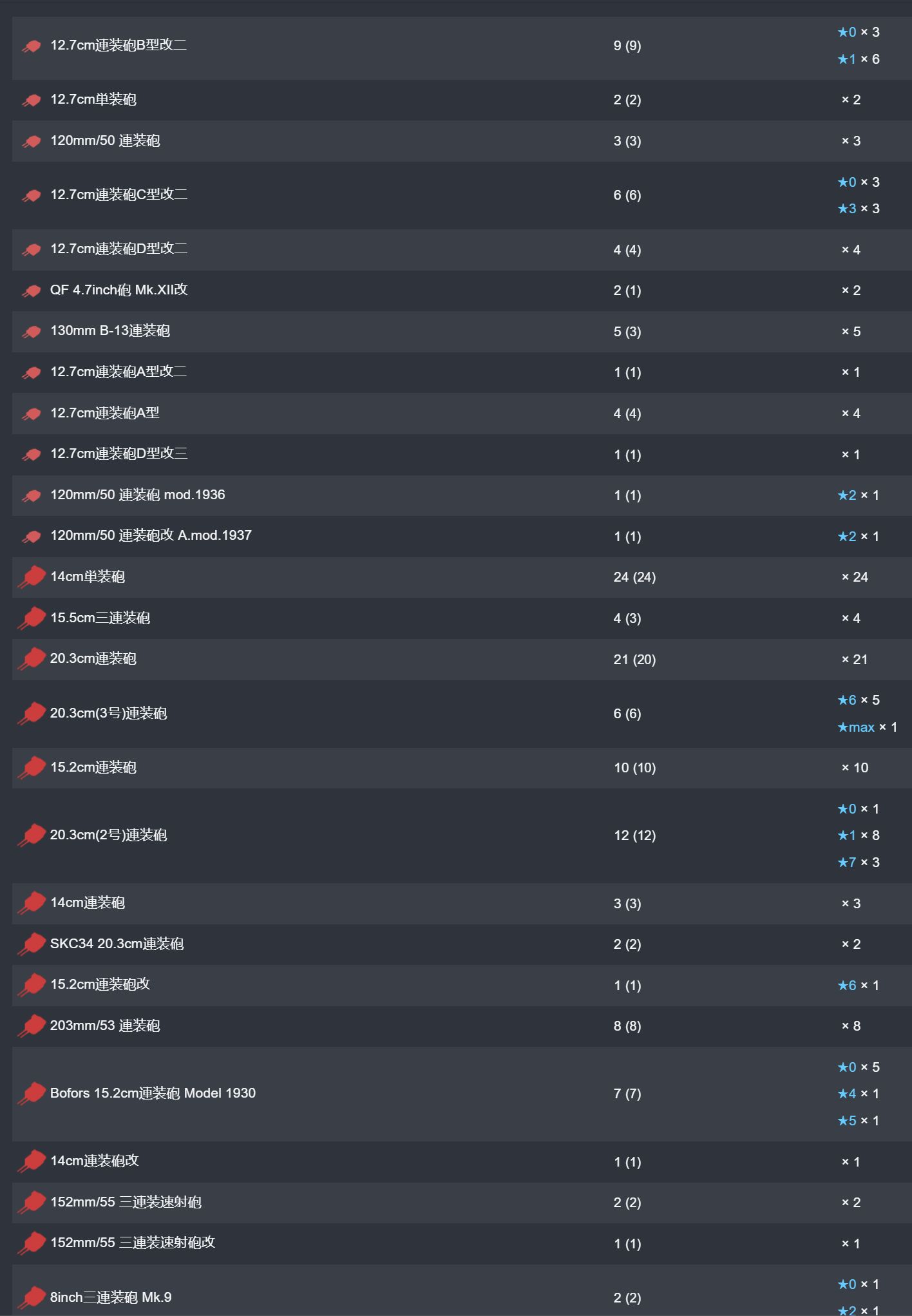
Task: Click gun icon next to QF 4.7inch砲 Mk.XII改
Action: tap(31, 291)
